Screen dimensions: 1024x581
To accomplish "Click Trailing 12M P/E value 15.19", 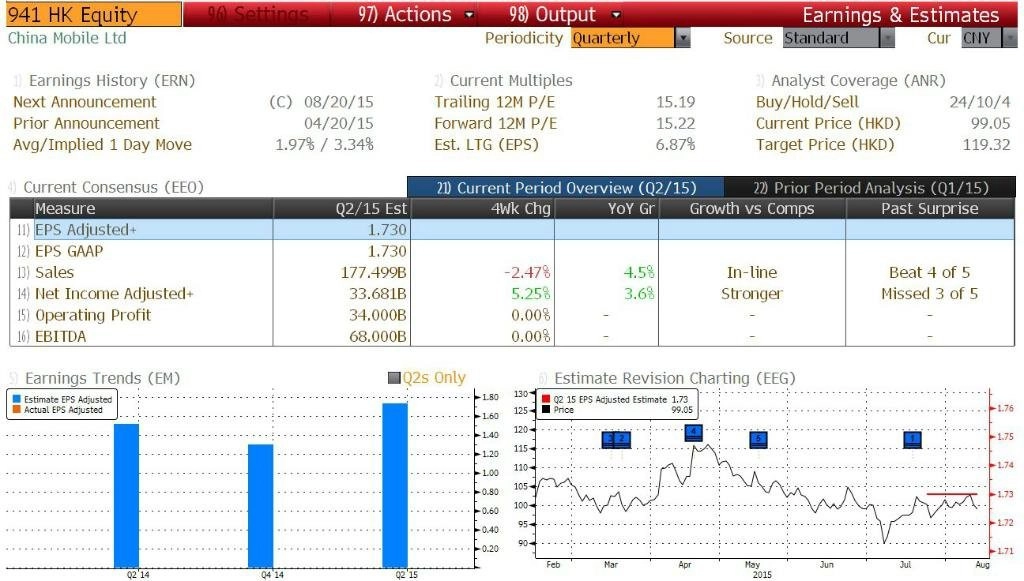I will (675, 102).
